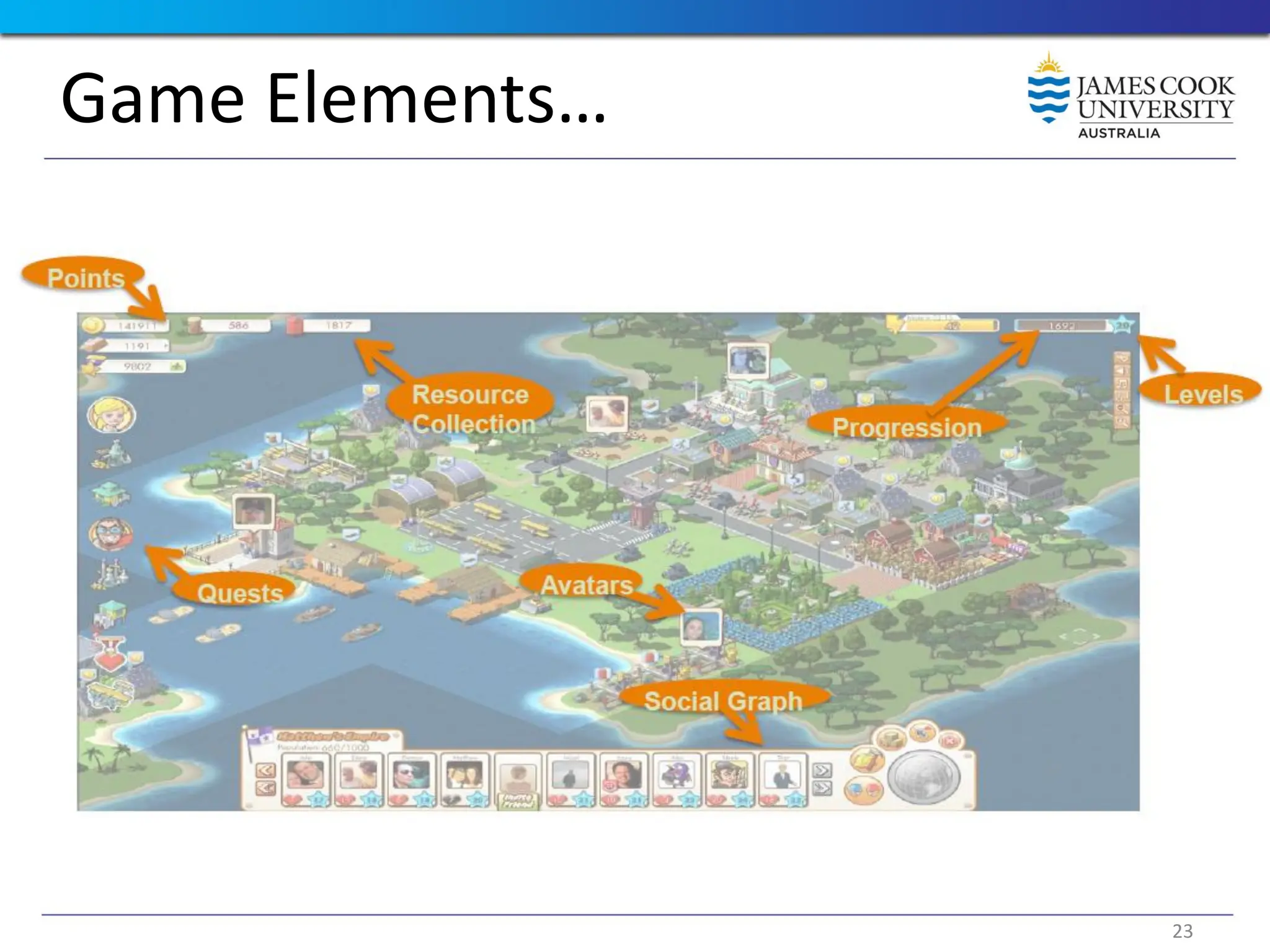Open the teal house quest icon
The height and width of the screenshot is (952, 1270).
(110, 494)
